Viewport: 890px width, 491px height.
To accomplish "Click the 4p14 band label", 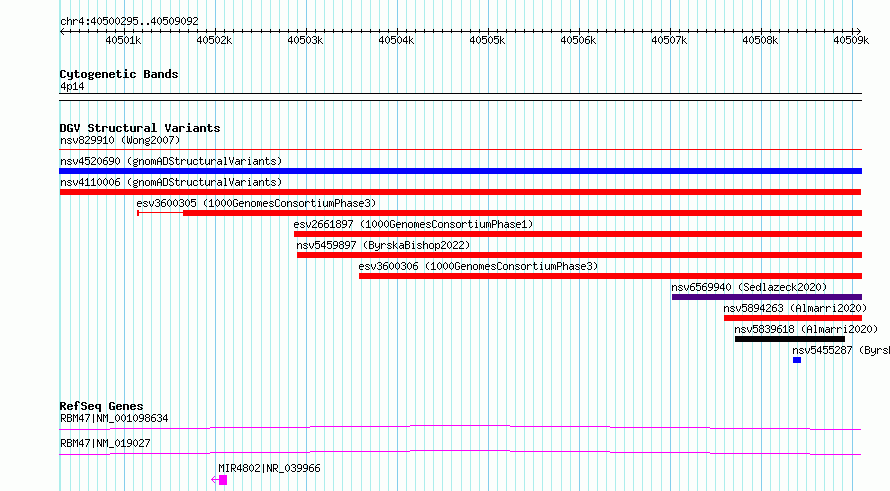I will click(72, 86).
